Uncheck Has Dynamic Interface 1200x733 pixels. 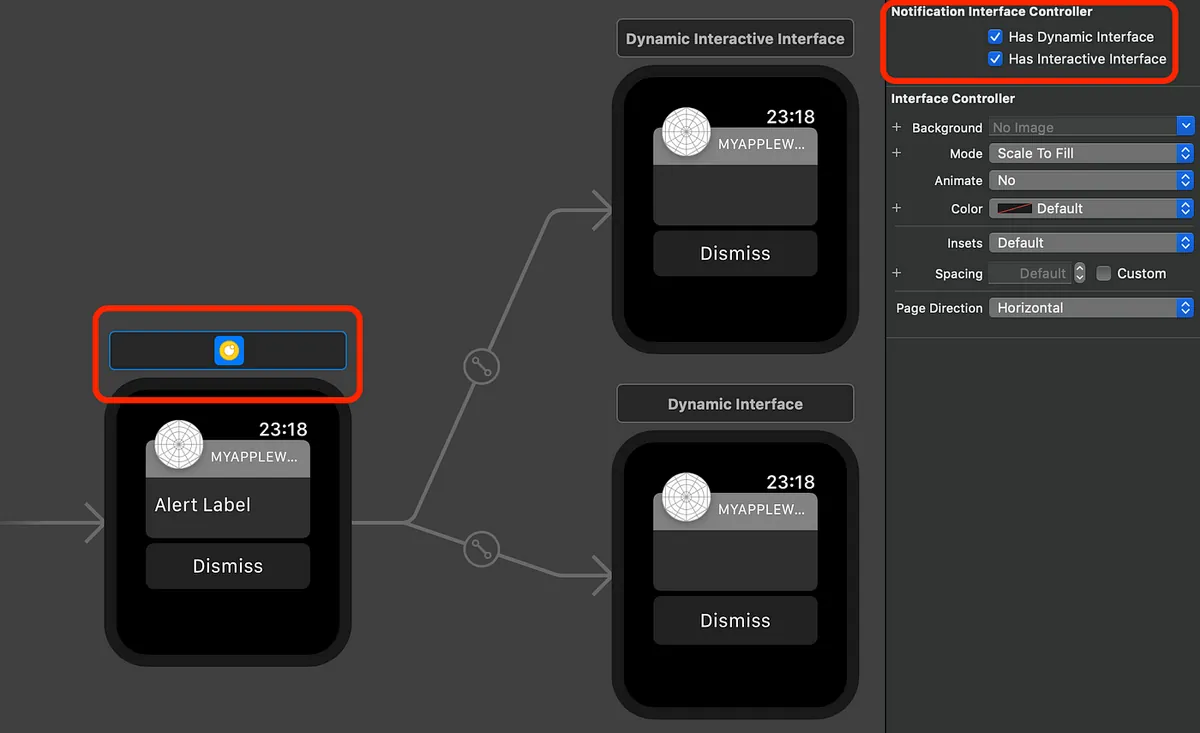(x=995, y=36)
